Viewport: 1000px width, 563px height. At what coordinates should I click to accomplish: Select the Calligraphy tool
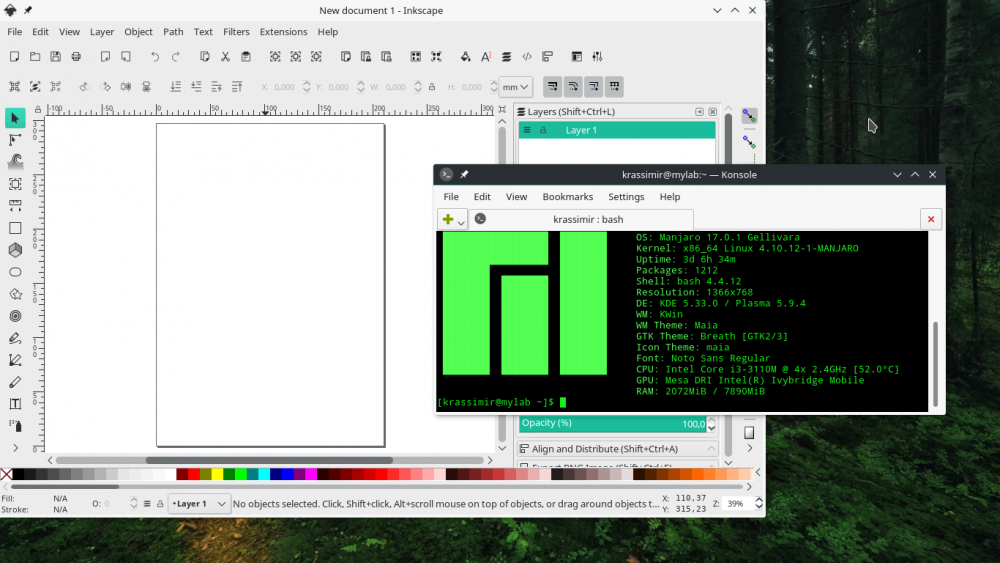15,382
